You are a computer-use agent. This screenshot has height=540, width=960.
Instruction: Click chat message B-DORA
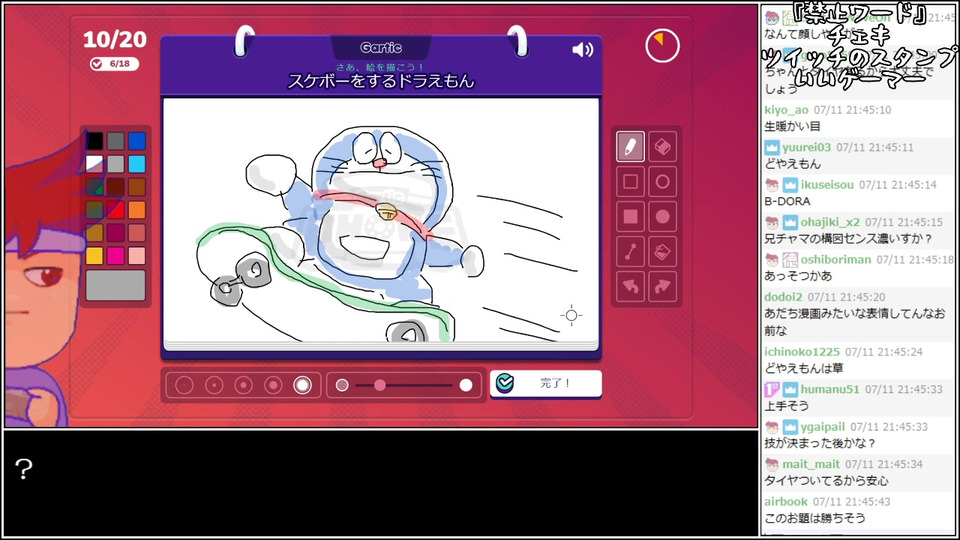pos(787,201)
